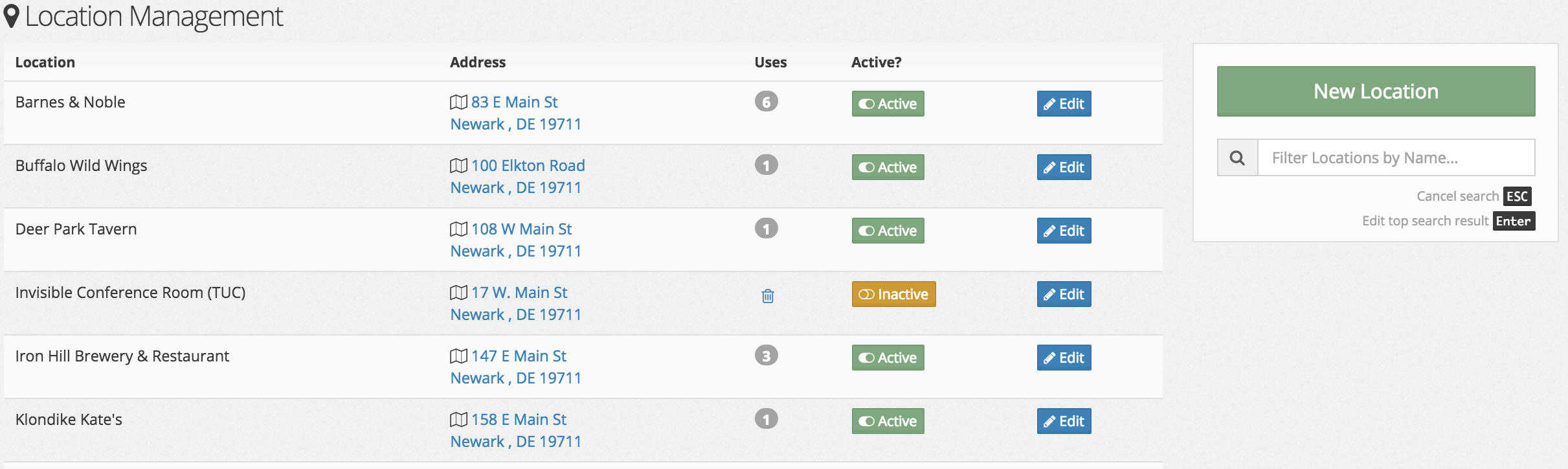Click the Cancel search label
The height and width of the screenshot is (469, 1568).
point(1457,196)
